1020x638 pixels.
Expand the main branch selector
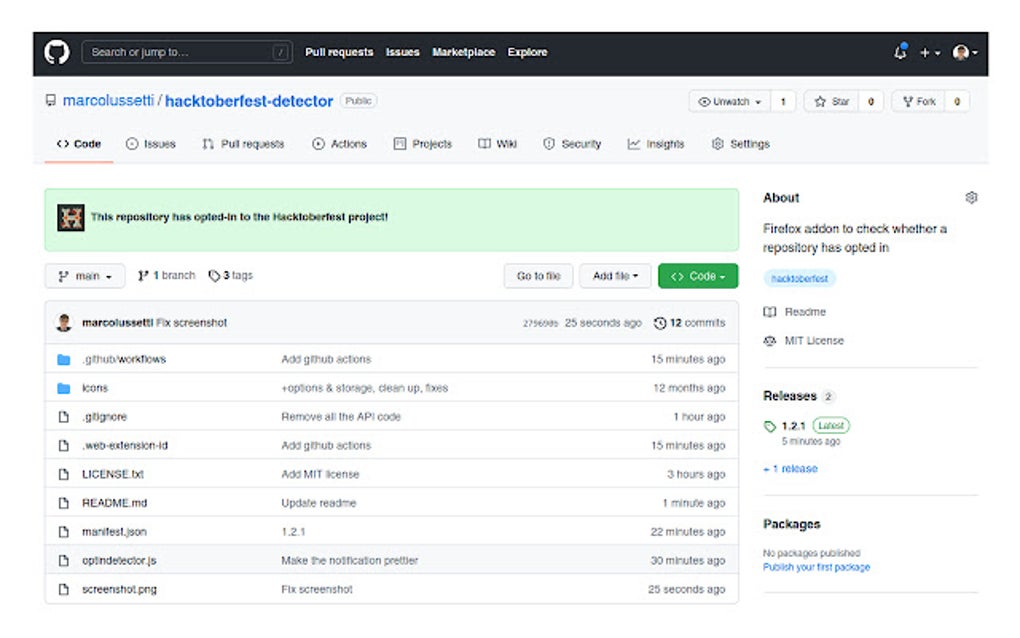pos(84,275)
